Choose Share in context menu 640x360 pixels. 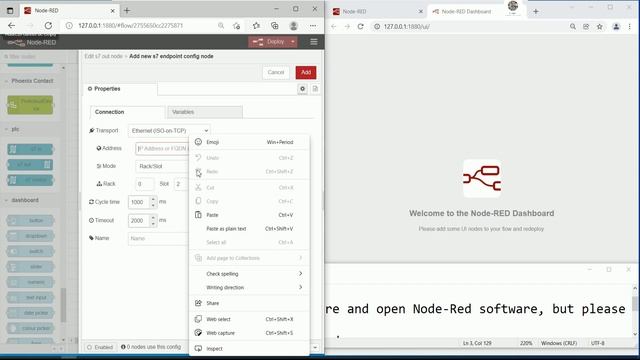[x=249, y=303]
